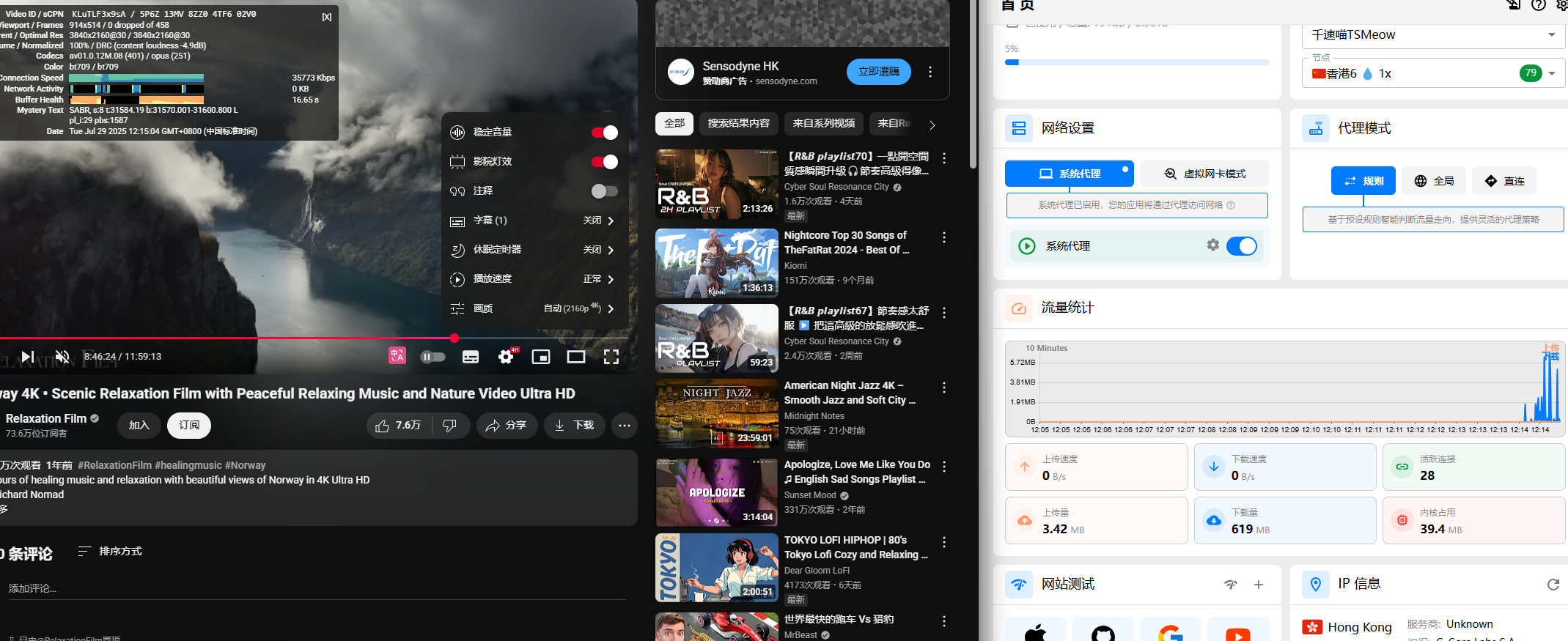Enable the 注释 annotations switch
The height and width of the screenshot is (641, 1568).
(605, 191)
